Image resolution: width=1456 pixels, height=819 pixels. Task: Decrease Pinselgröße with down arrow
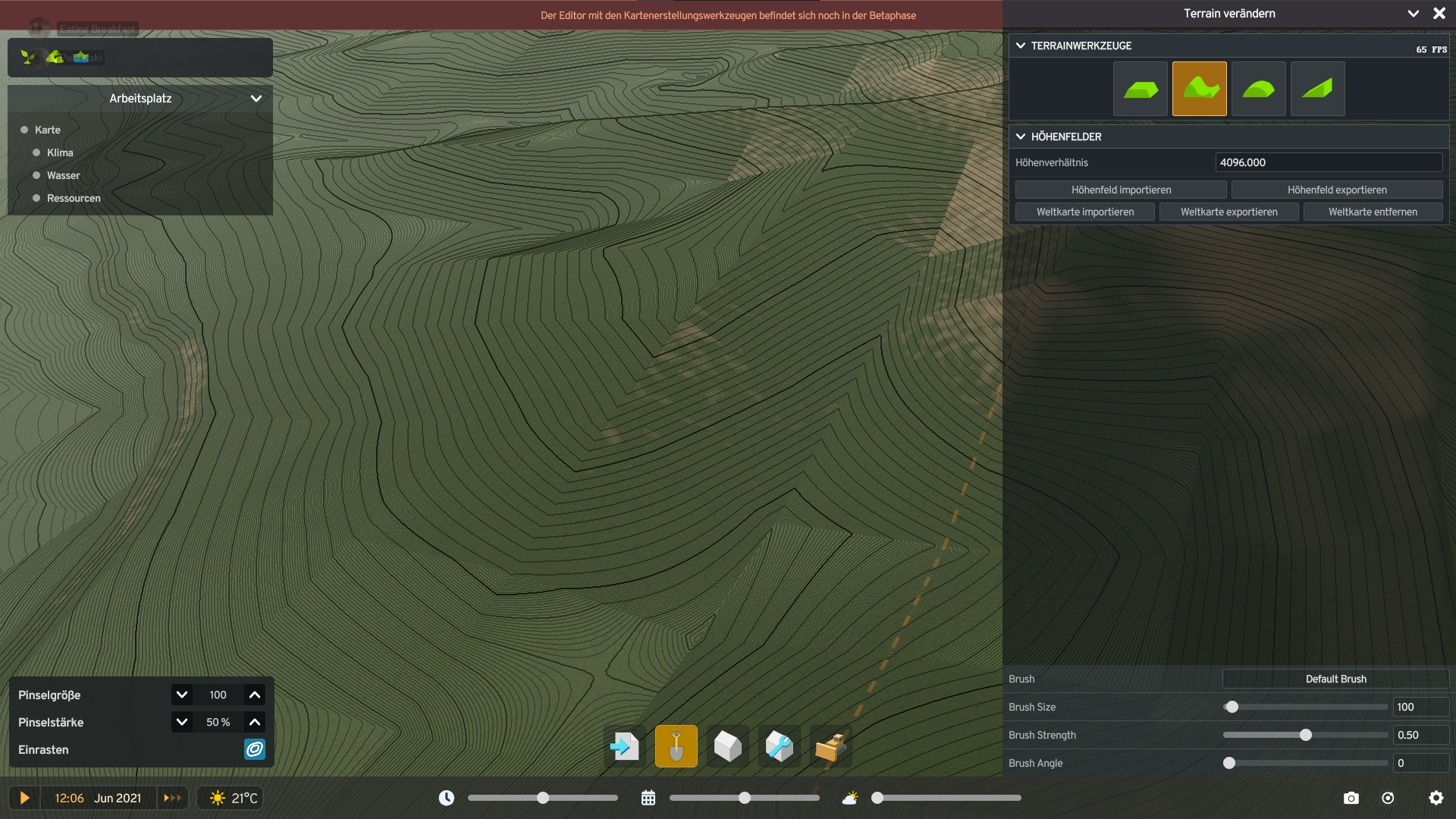point(182,695)
